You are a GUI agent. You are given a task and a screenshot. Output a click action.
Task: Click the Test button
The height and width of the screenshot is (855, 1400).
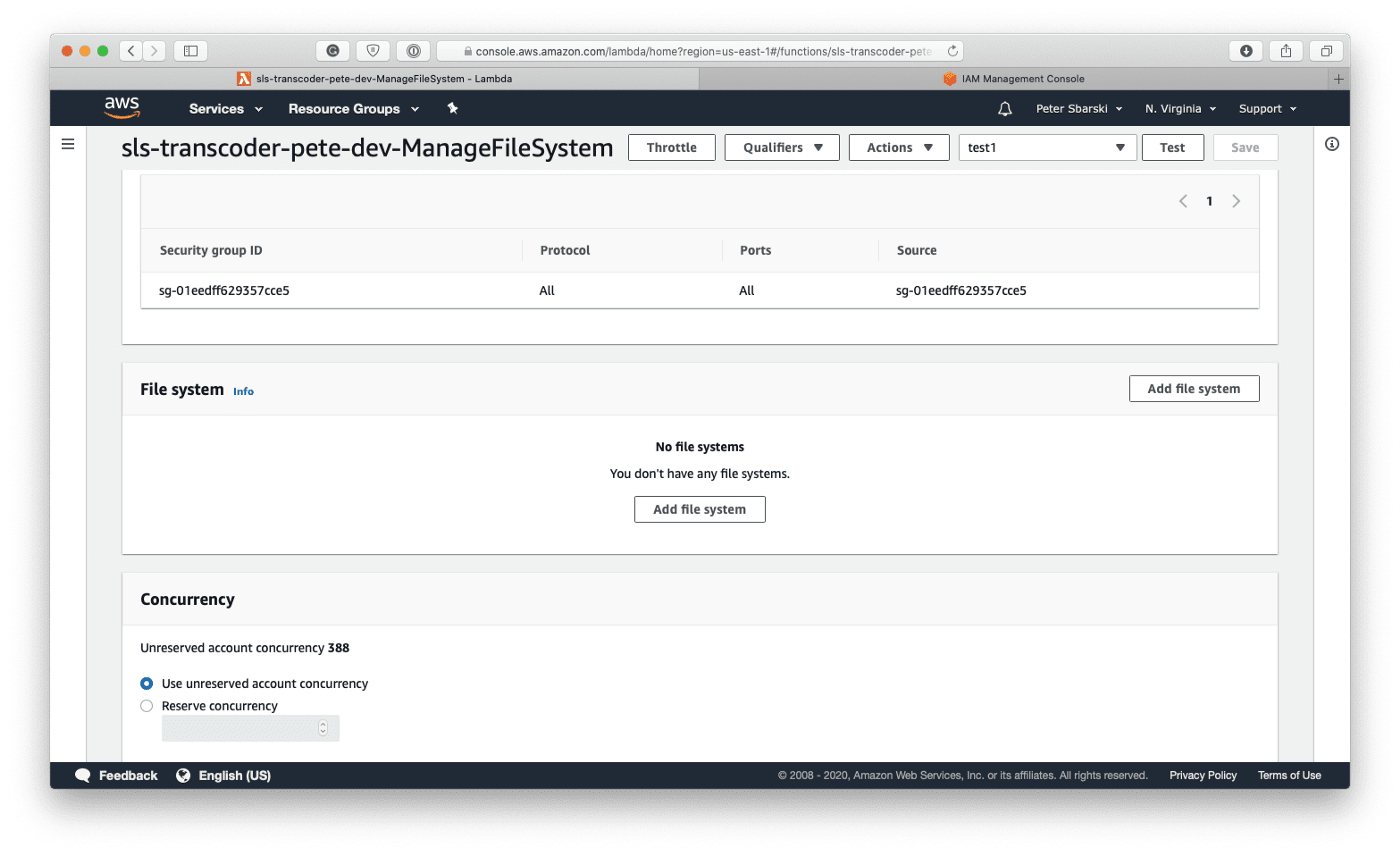click(x=1172, y=147)
